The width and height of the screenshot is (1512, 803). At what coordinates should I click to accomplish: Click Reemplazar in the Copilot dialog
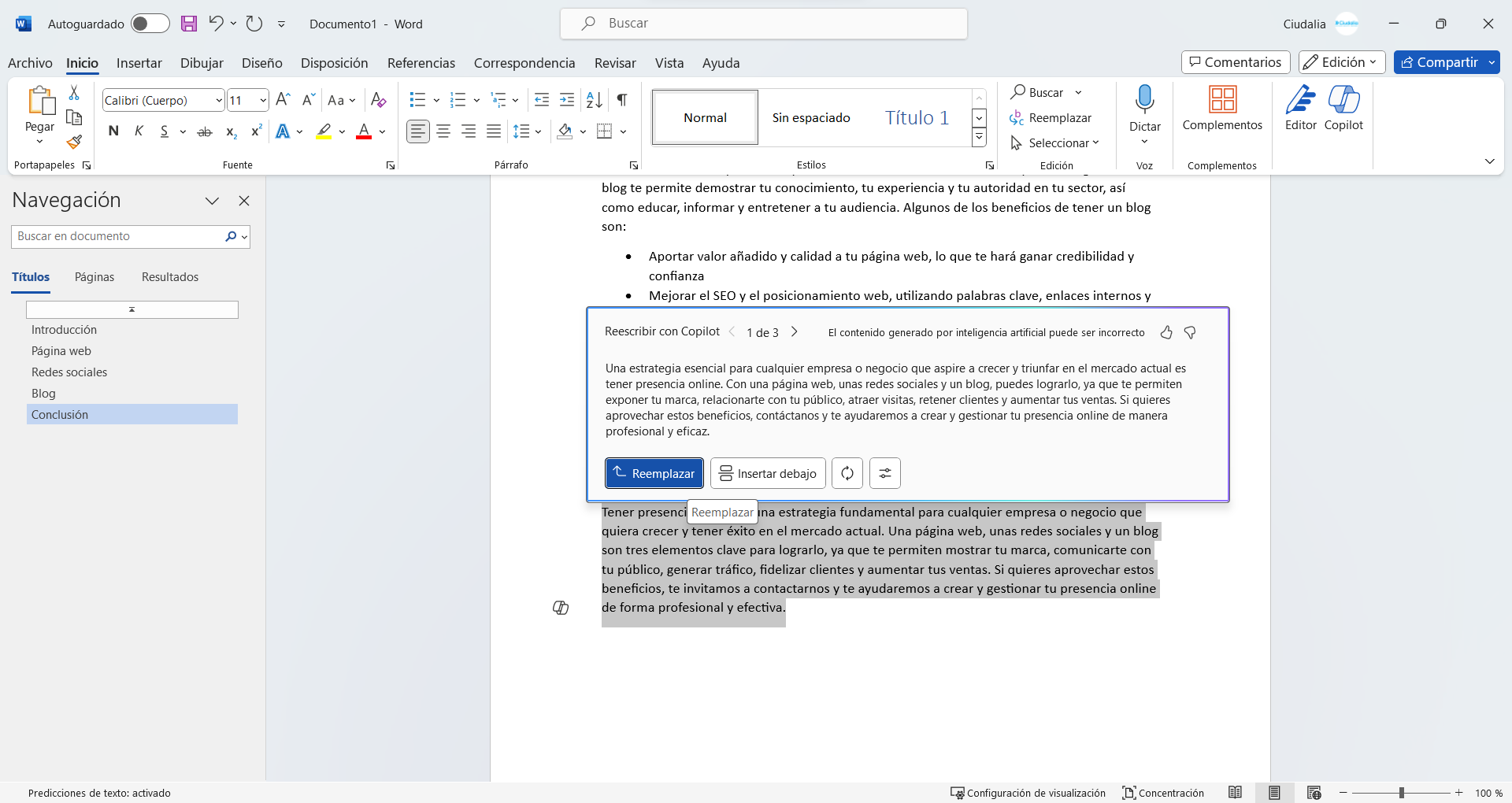click(654, 473)
